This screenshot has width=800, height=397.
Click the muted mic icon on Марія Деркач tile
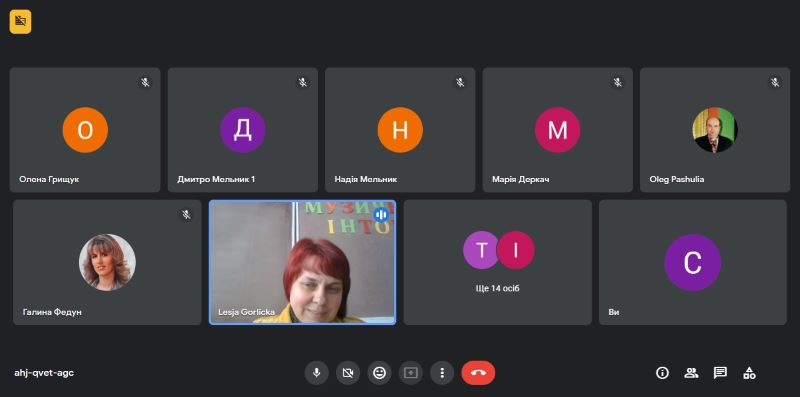pos(618,82)
